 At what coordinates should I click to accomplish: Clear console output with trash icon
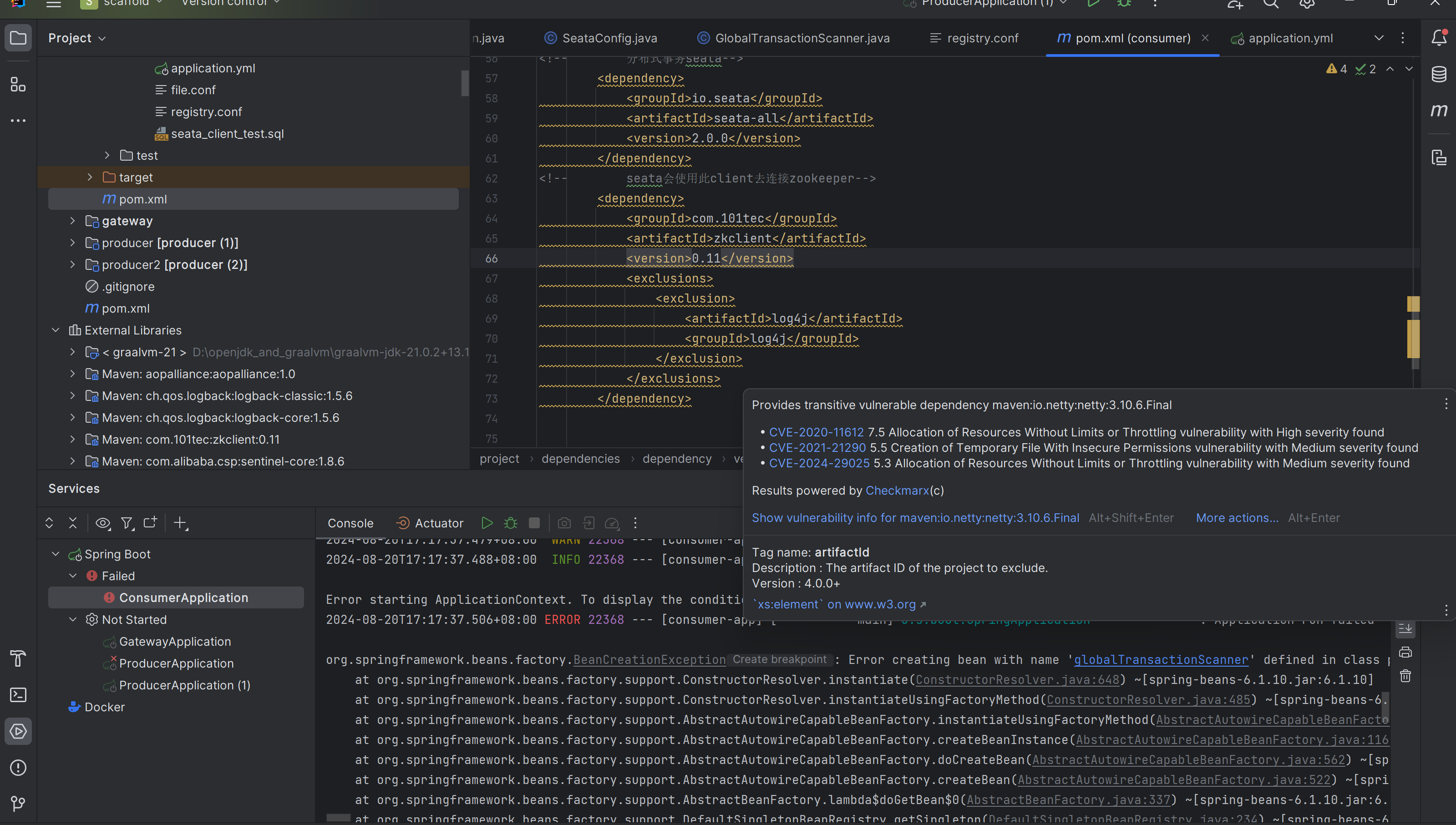point(1405,676)
